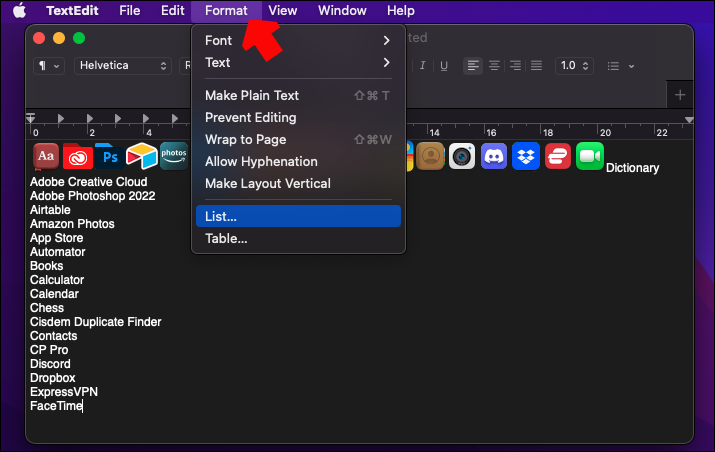Enable justified text alignment
Image resolution: width=715 pixels, height=452 pixels.
536,66
